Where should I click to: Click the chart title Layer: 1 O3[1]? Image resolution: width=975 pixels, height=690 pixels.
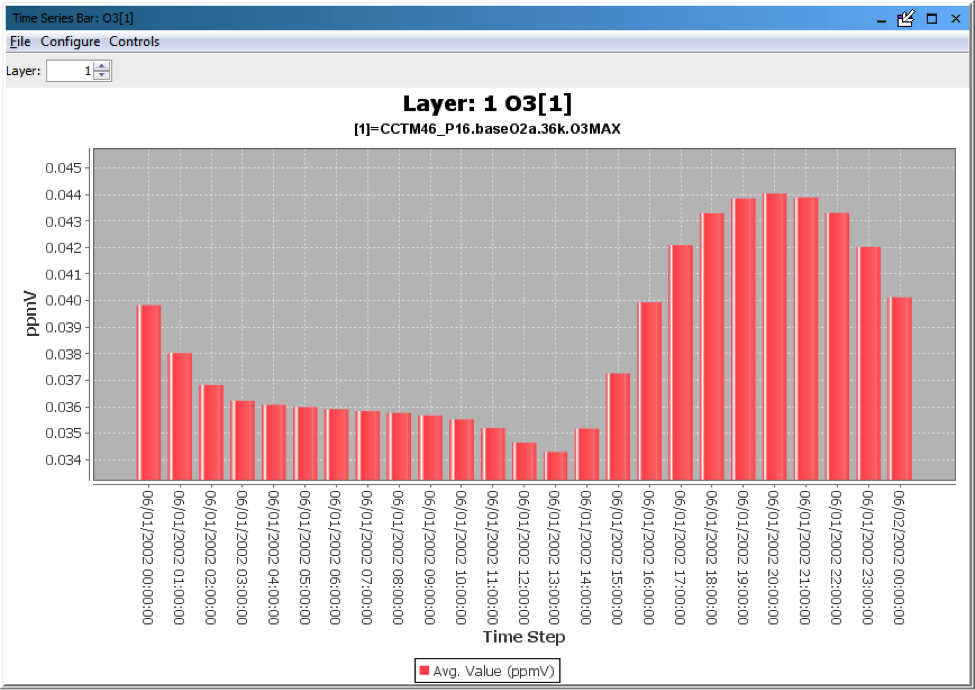tap(487, 103)
